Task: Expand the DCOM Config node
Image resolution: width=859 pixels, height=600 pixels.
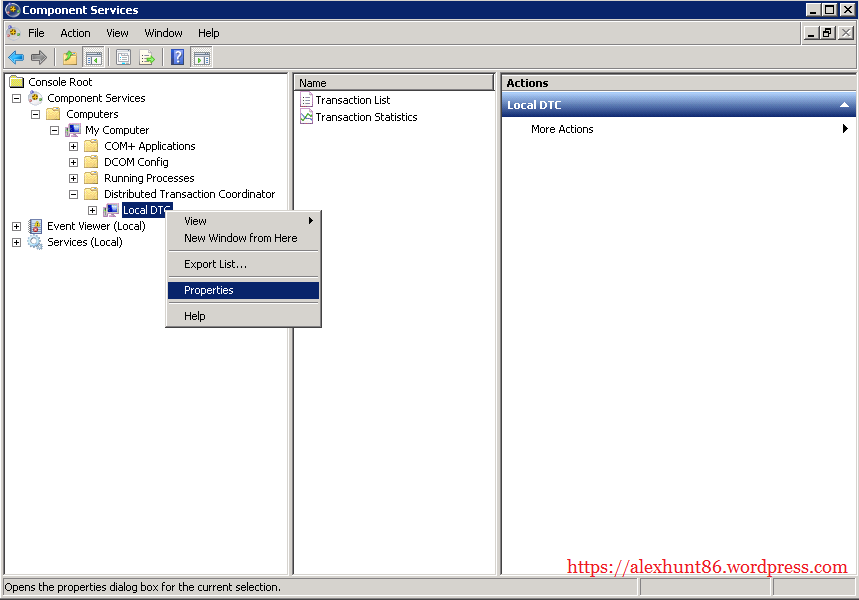Action: pyautogui.click(x=73, y=162)
